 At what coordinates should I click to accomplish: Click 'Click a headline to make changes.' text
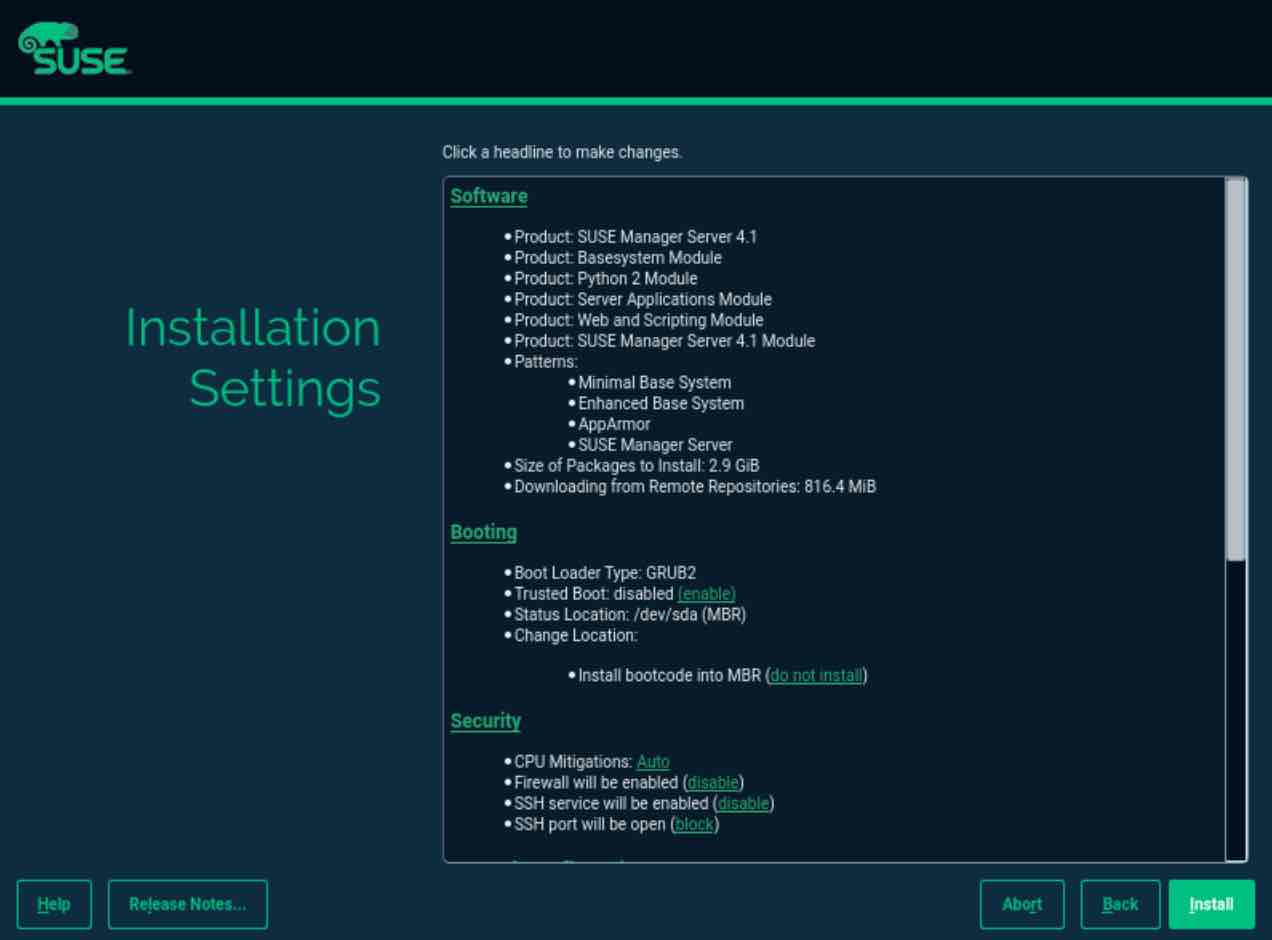click(x=562, y=153)
